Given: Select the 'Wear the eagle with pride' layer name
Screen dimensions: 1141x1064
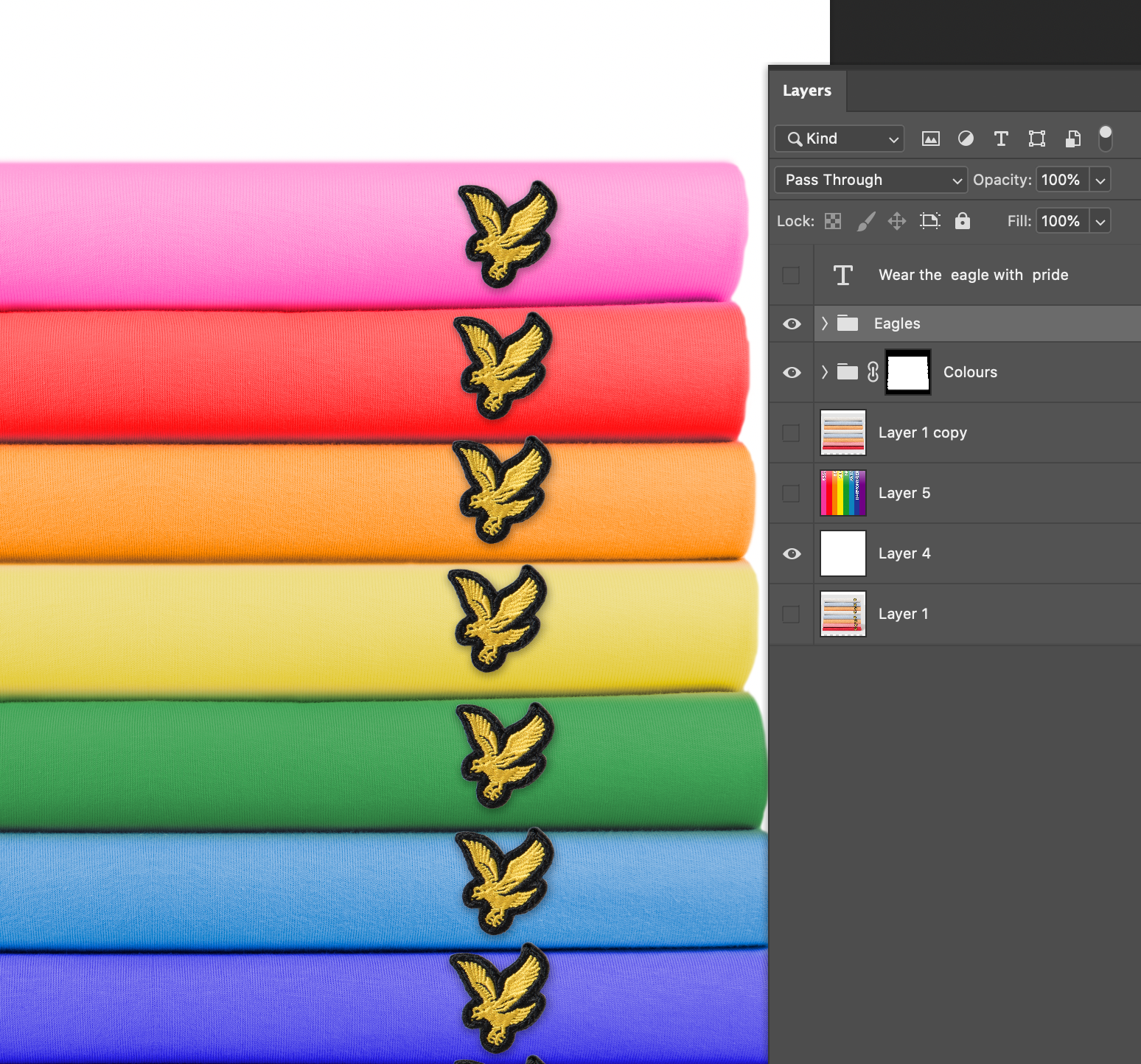Looking at the screenshot, I should coord(974,275).
